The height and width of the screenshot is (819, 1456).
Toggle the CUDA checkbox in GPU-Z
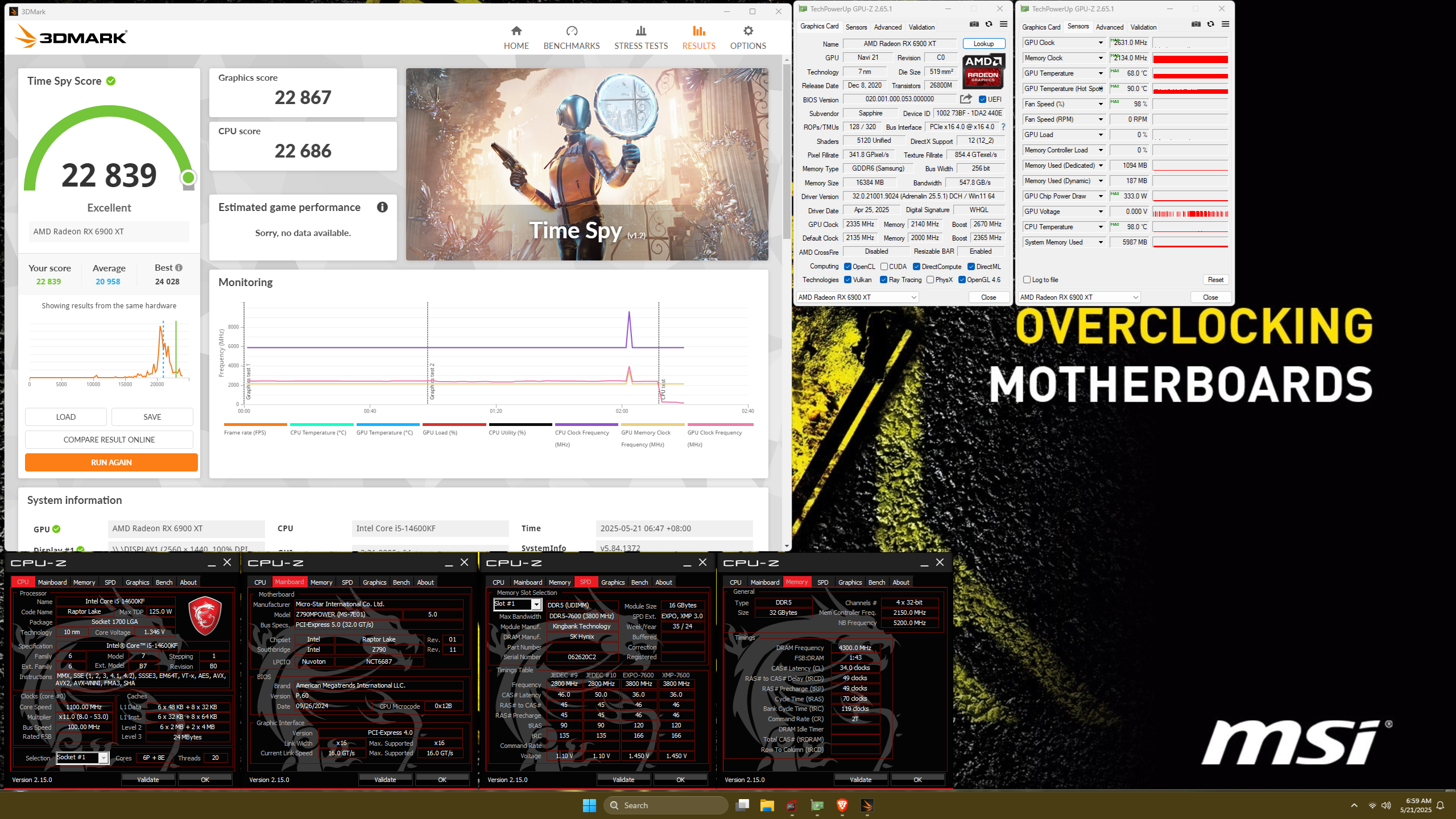click(x=884, y=267)
